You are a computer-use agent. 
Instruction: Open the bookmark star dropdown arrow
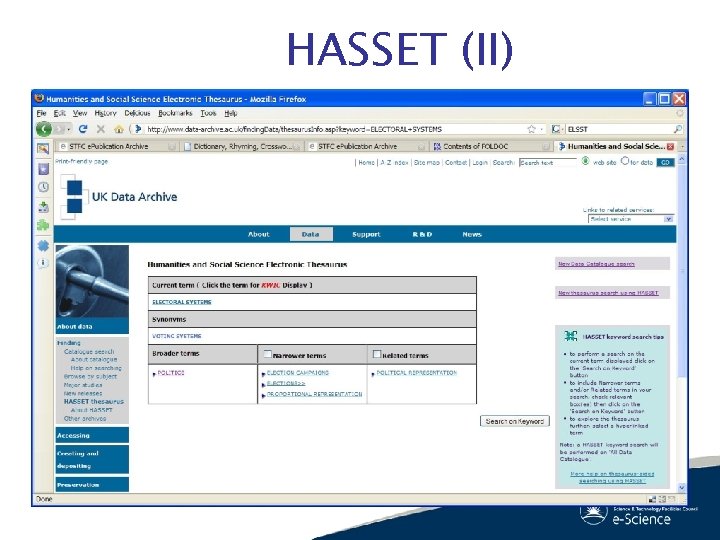click(x=541, y=129)
